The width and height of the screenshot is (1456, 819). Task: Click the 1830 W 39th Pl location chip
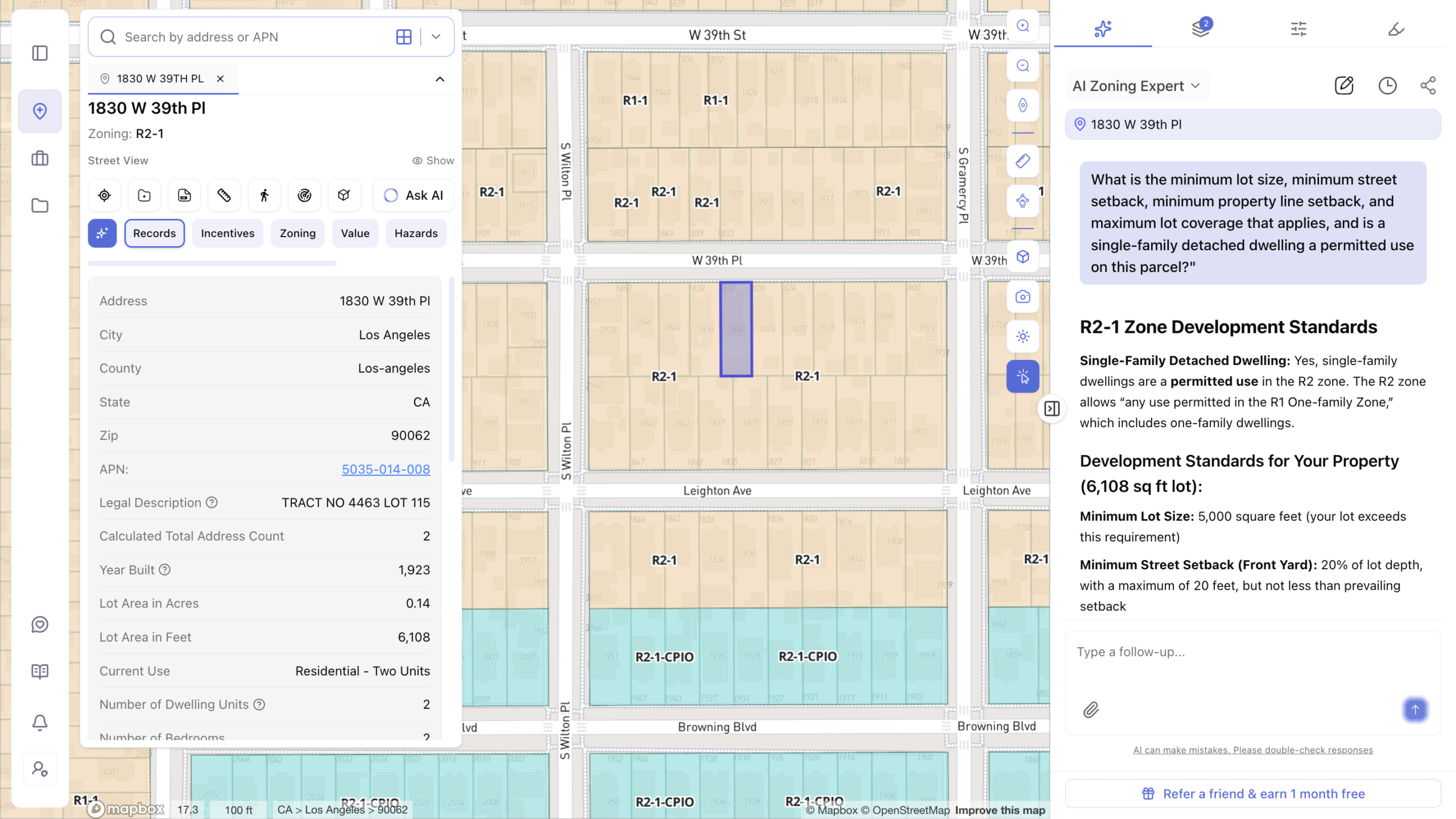(1253, 125)
